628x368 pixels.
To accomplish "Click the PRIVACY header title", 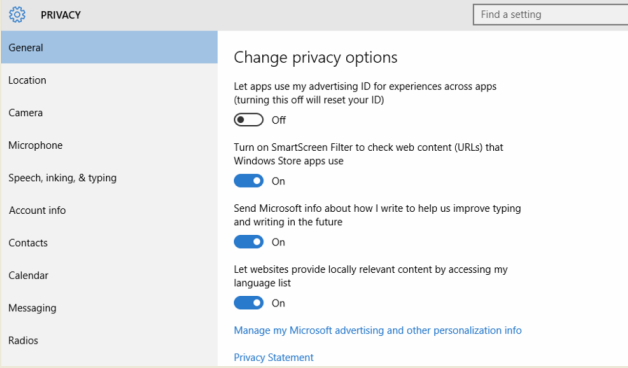I will (x=61, y=15).
